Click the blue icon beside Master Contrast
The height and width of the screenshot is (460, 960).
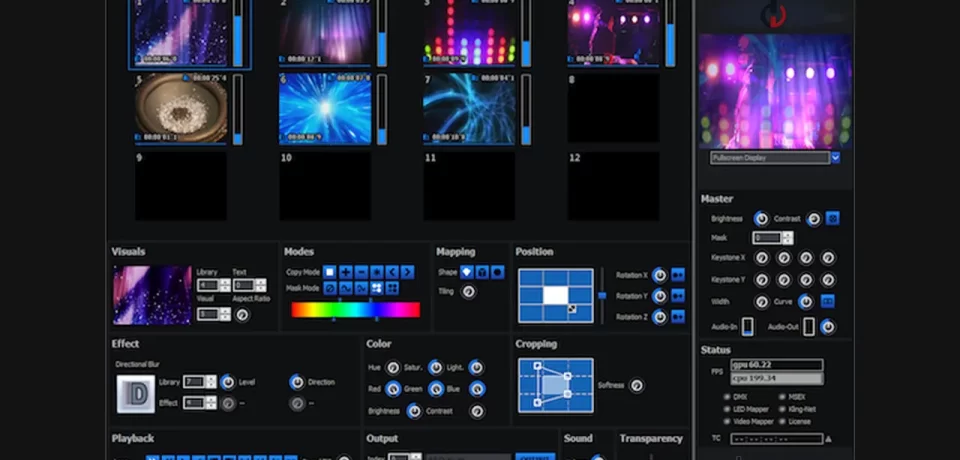[832, 218]
